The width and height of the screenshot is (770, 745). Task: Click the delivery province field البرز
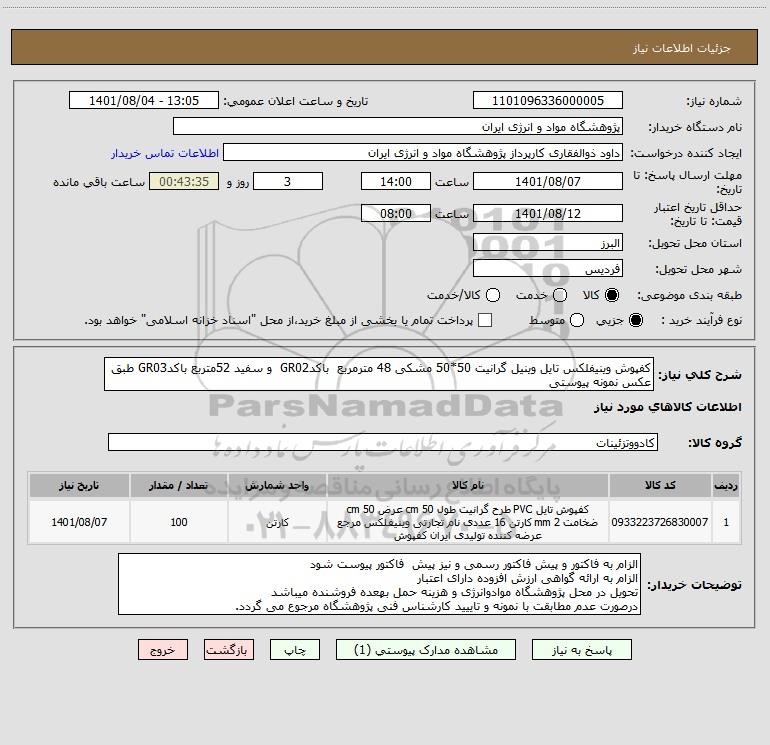point(548,242)
